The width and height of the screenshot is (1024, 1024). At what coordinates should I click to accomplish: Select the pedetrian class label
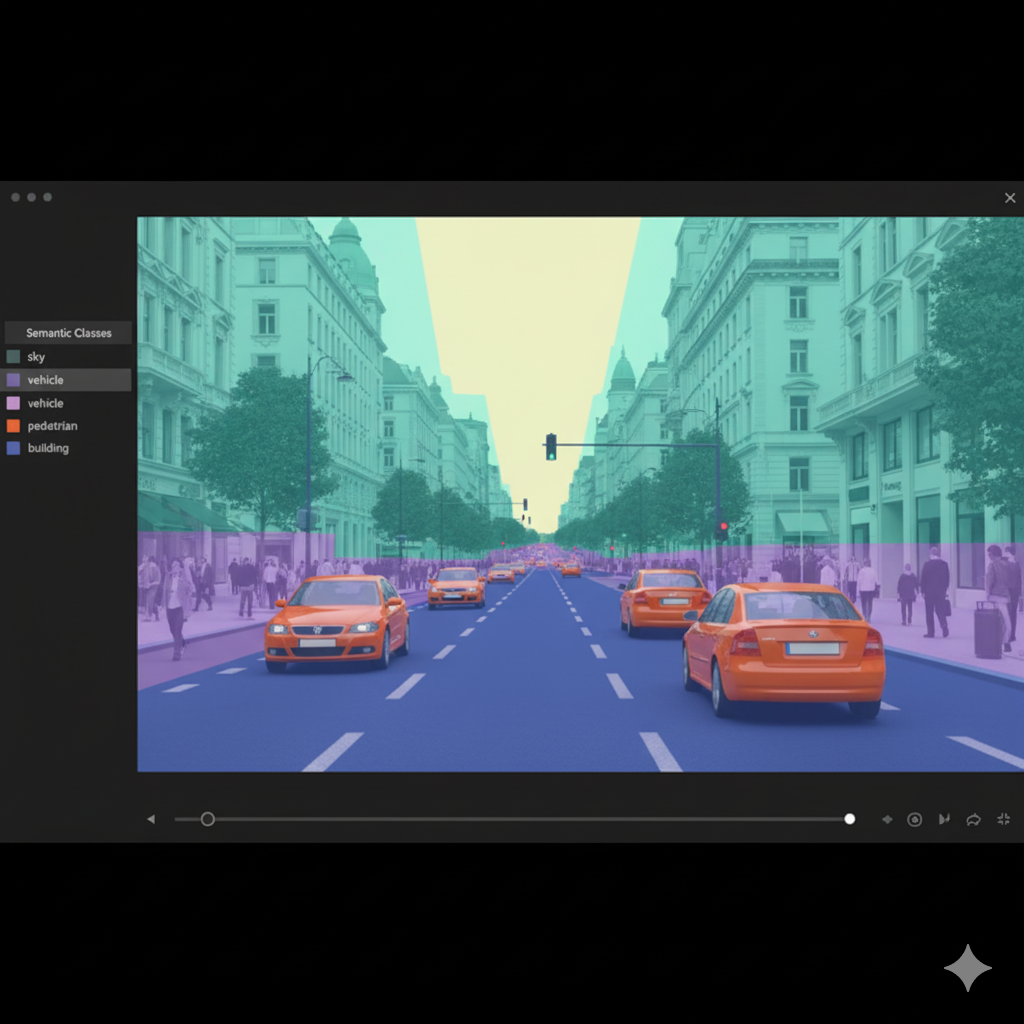tap(53, 426)
